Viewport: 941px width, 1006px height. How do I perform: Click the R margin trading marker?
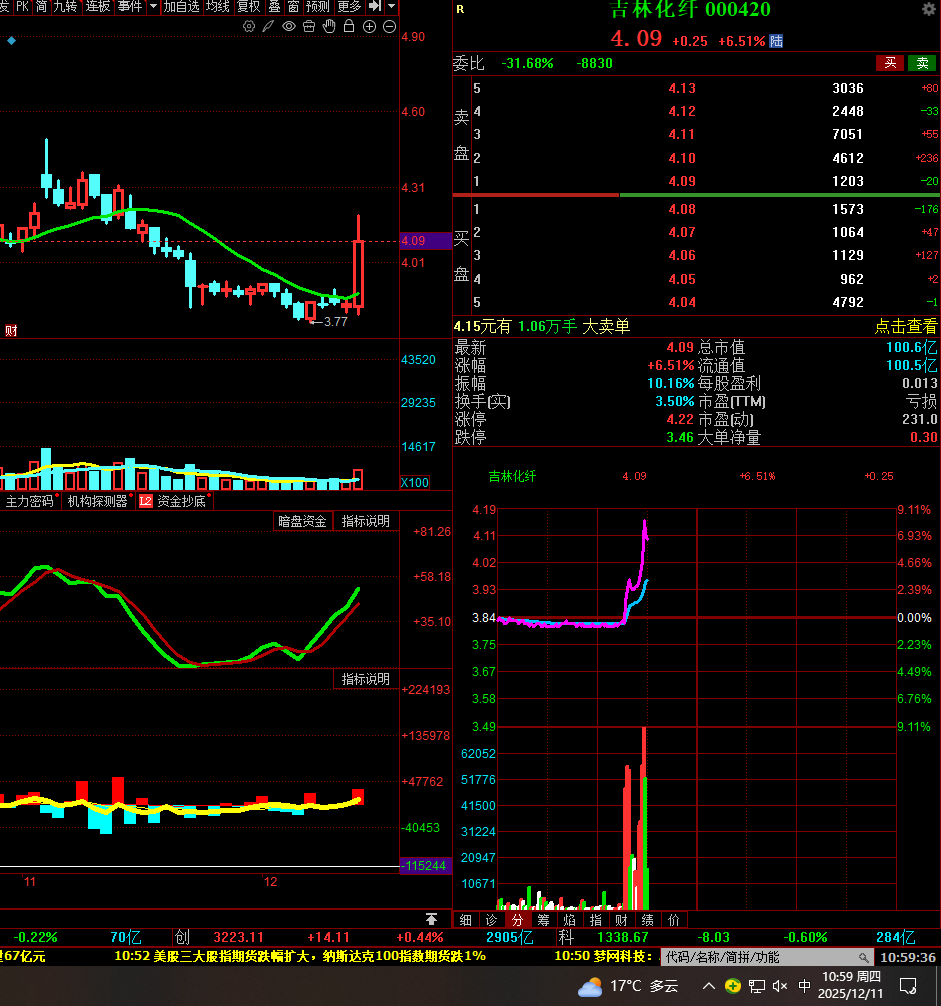coord(460,10)
